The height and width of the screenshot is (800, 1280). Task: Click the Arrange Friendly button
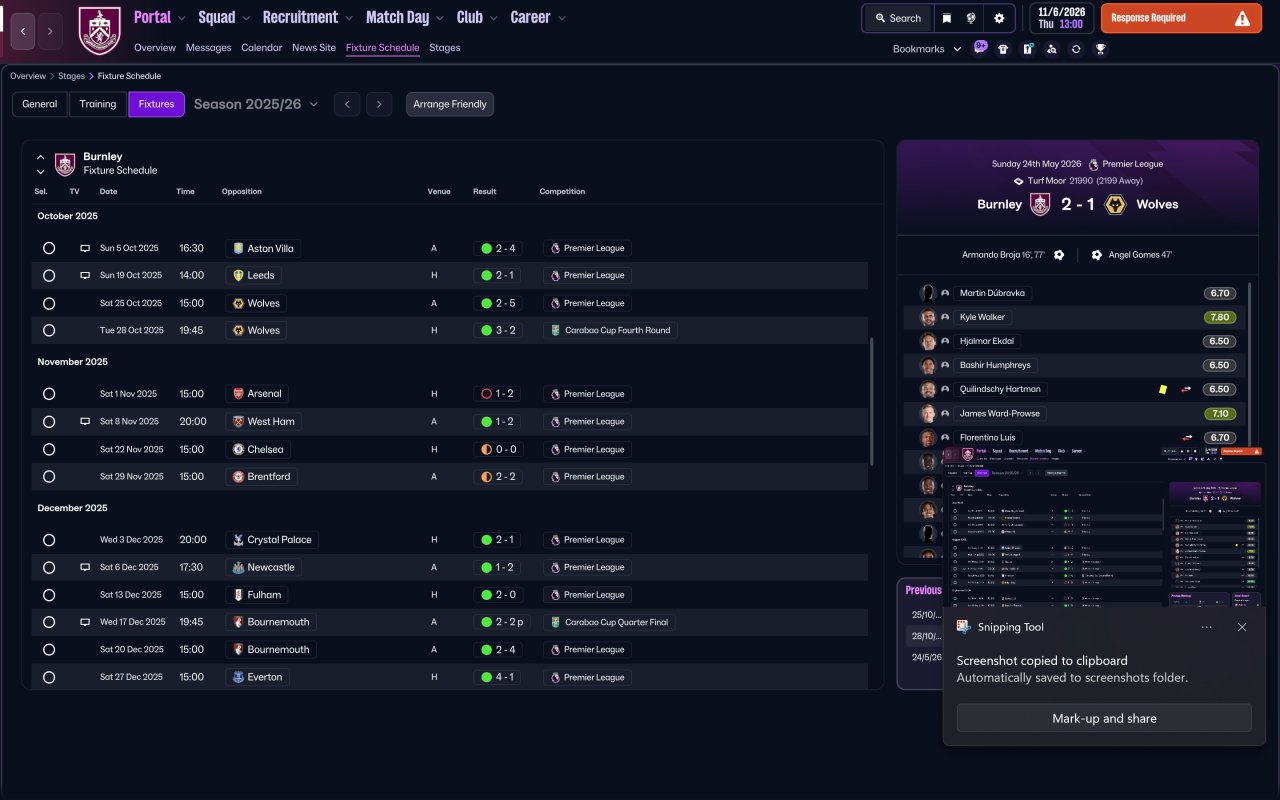click(x=450, y=104)
